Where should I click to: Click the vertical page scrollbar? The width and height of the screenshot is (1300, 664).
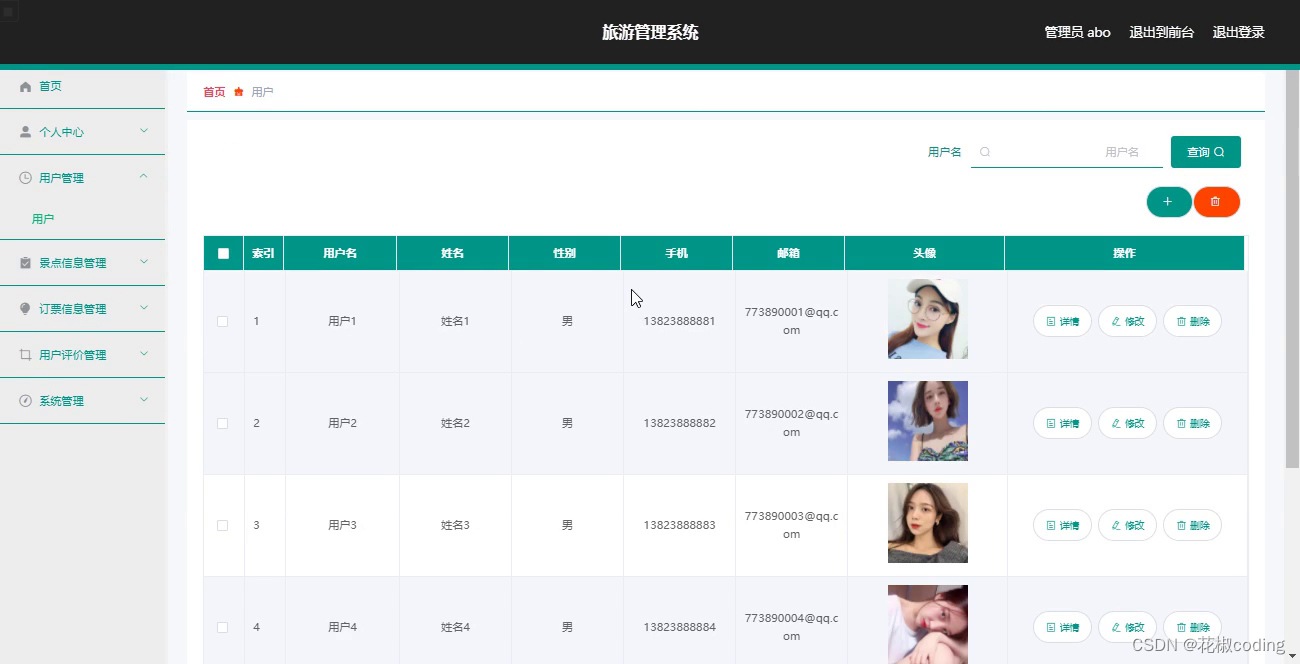[1292, 268]
